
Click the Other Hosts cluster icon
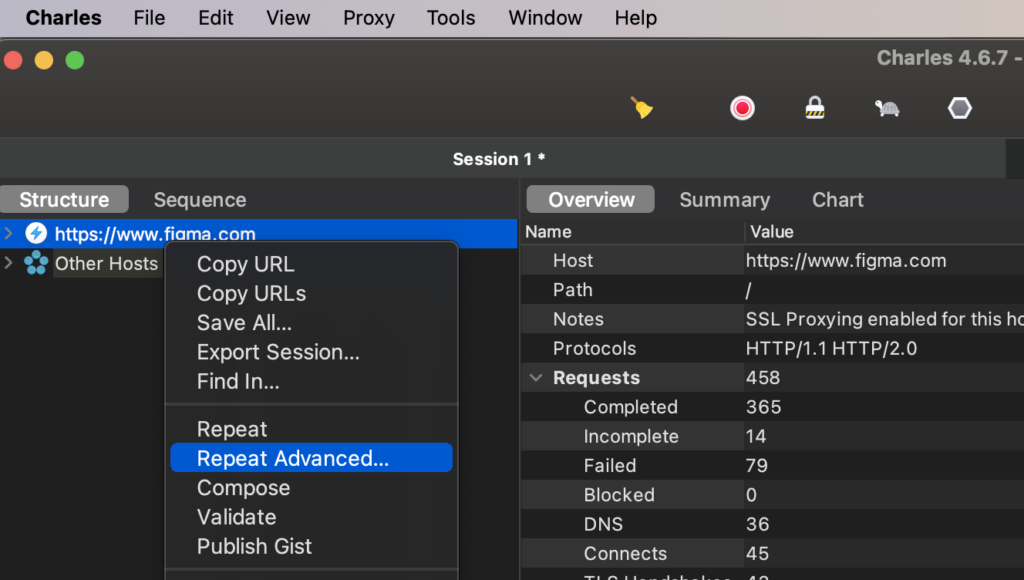(36, 263)
